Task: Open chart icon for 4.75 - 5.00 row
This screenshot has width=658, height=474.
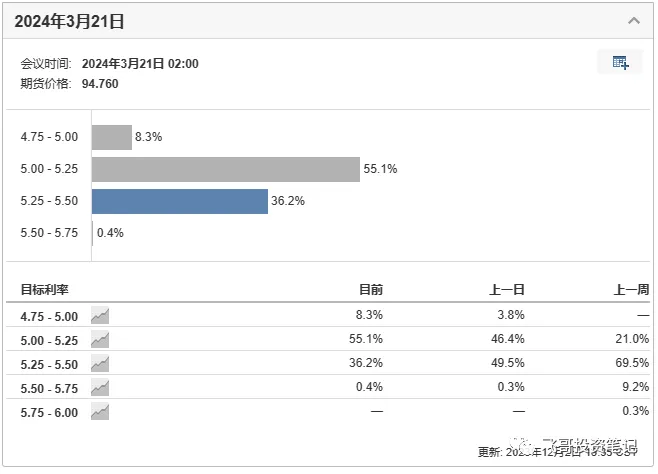Action: click(x=100, y=315)
